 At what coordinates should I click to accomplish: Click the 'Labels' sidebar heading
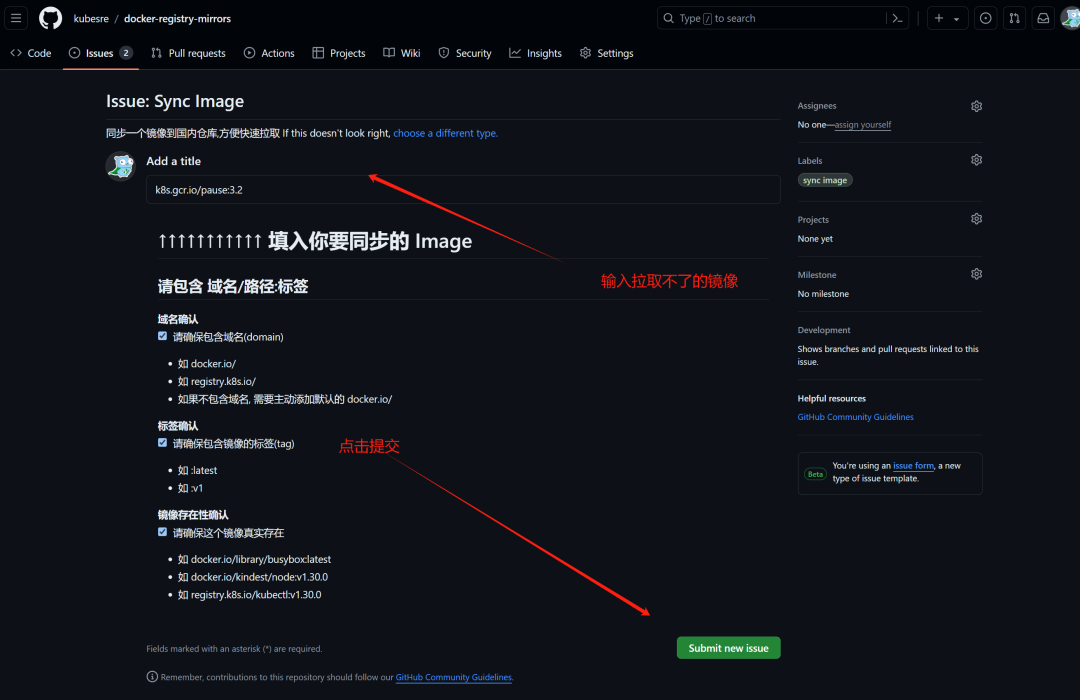click(x=810, y=161)
